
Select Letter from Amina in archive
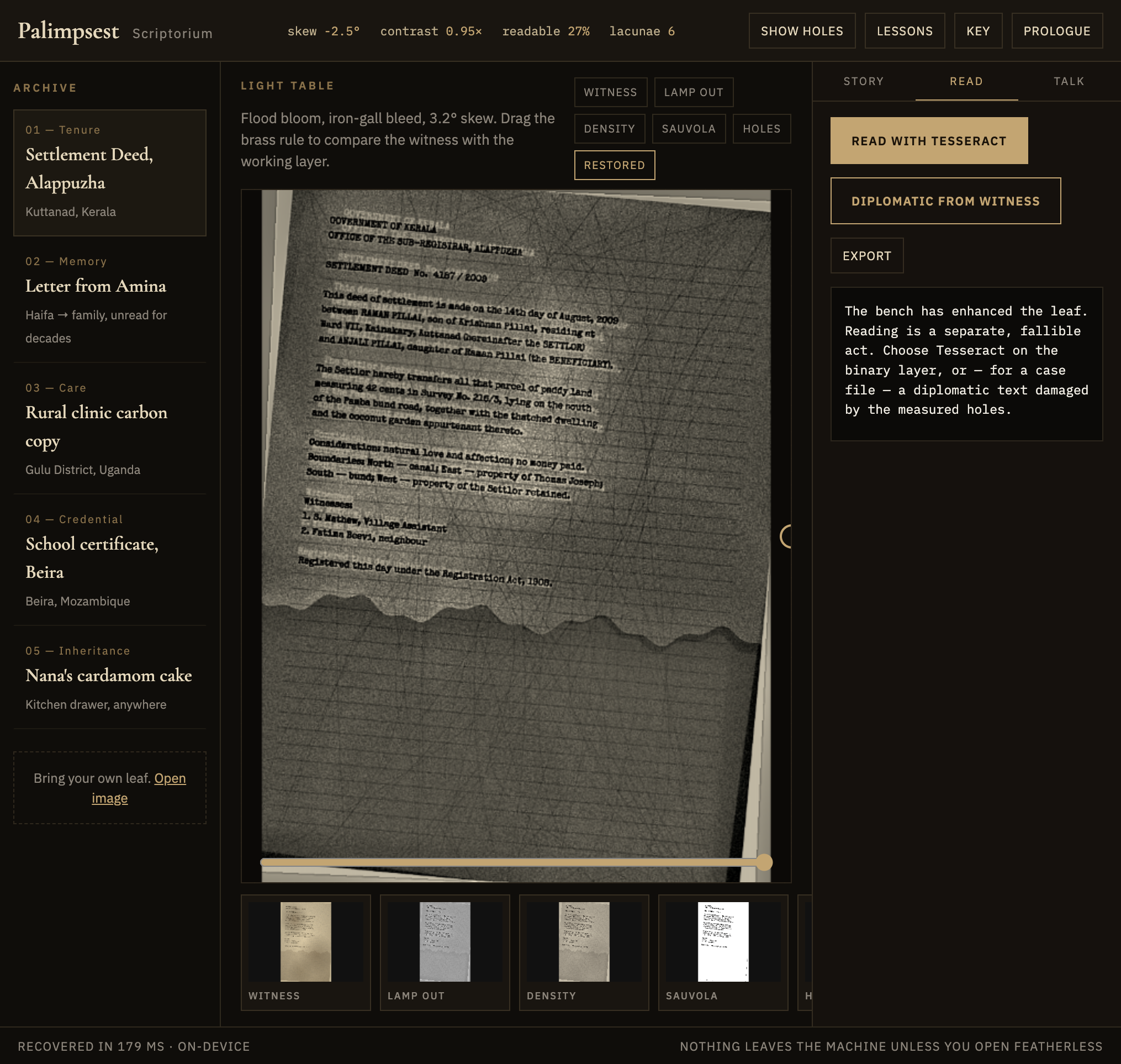pyautogui.click(x=109, y=299)
